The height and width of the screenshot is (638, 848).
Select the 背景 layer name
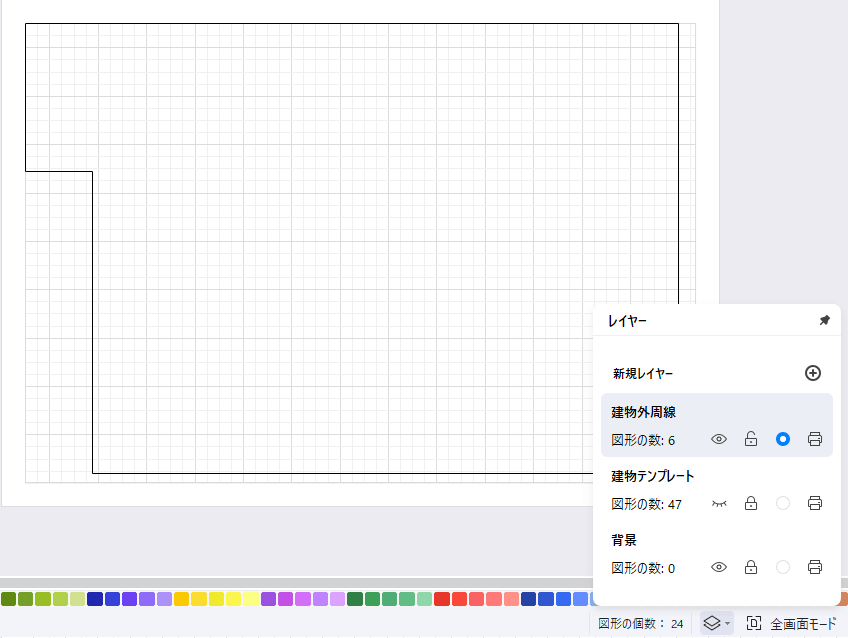coord(624,540)
